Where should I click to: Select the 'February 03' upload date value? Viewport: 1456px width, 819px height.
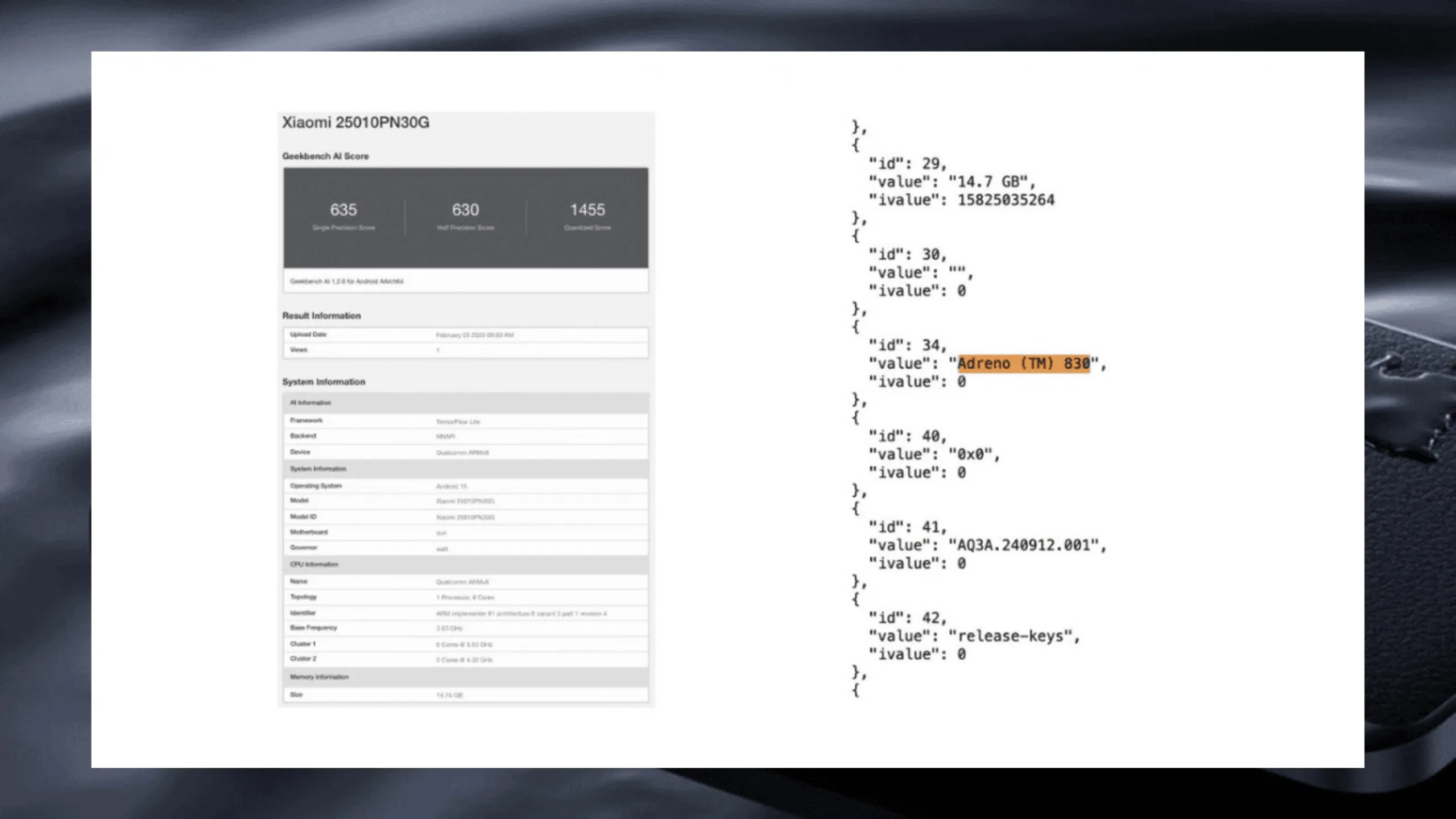(475, 335)
